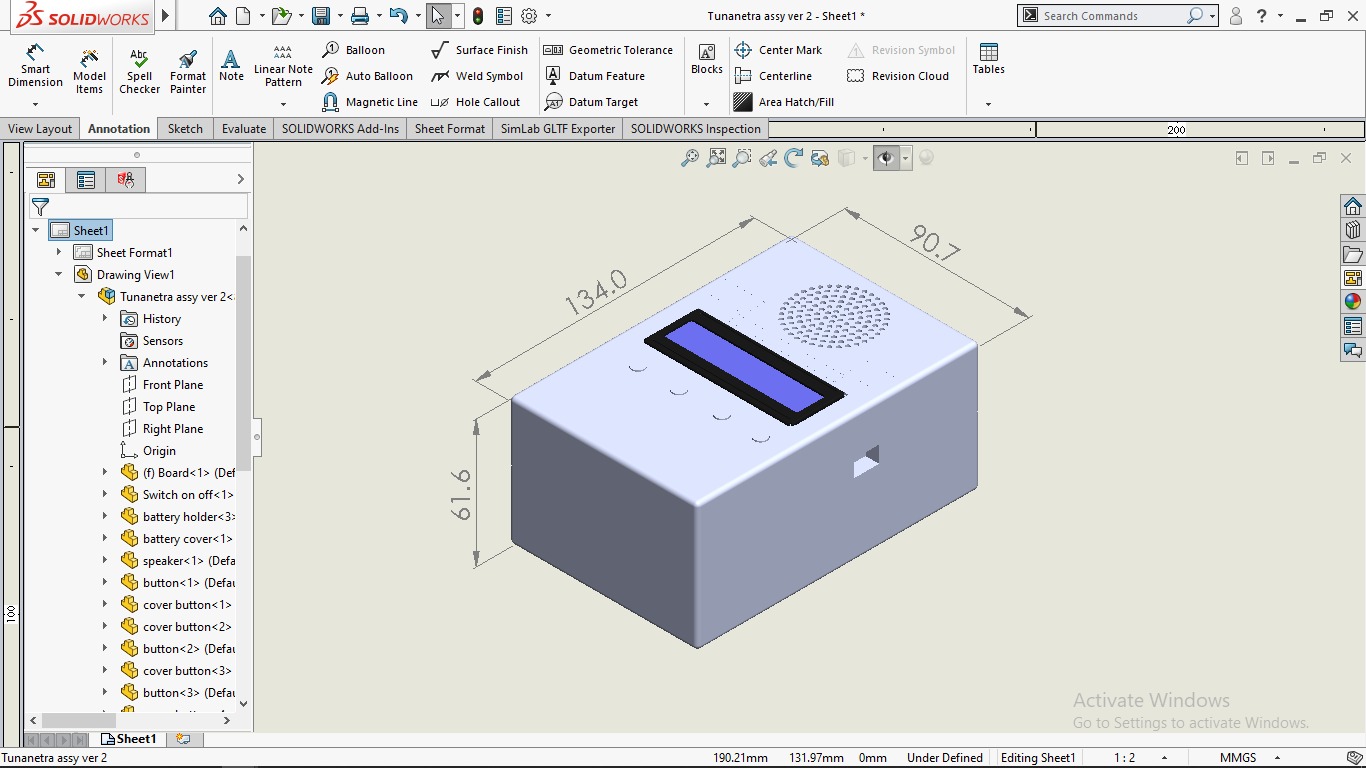The height and width of the screenshot is (768, 1366).
Task: Open the Tables tool
Action: pyautogui.click(x=988, y=60)
